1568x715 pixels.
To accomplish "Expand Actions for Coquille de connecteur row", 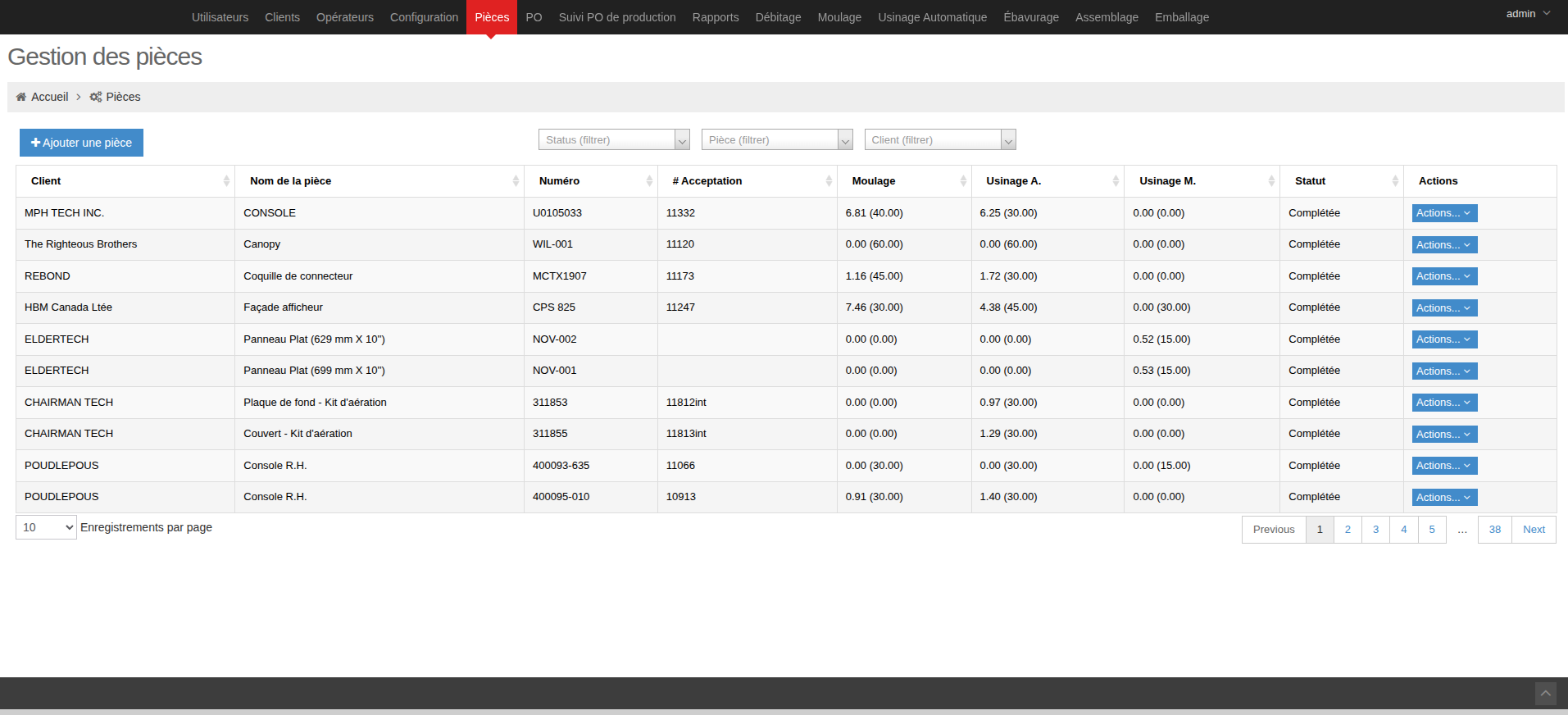I will (x=1444, y=276).
